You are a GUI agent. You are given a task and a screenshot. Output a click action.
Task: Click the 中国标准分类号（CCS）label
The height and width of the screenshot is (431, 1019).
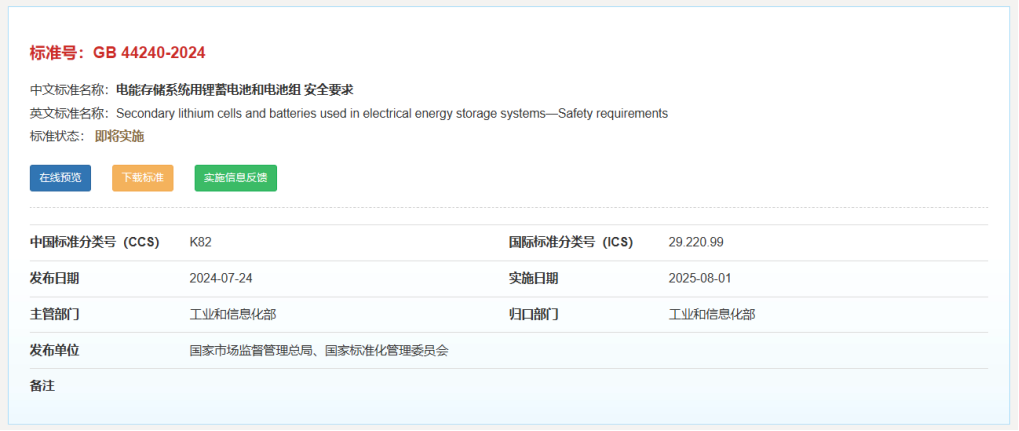pos(95,242)
